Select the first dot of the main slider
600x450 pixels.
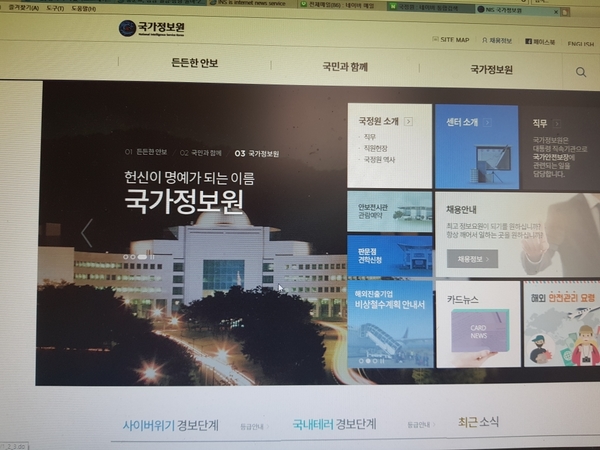(126, 257)
